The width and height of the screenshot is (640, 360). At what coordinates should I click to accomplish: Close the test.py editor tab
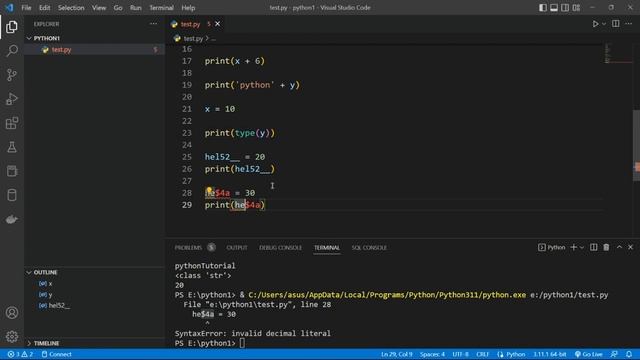pos(218,24)
